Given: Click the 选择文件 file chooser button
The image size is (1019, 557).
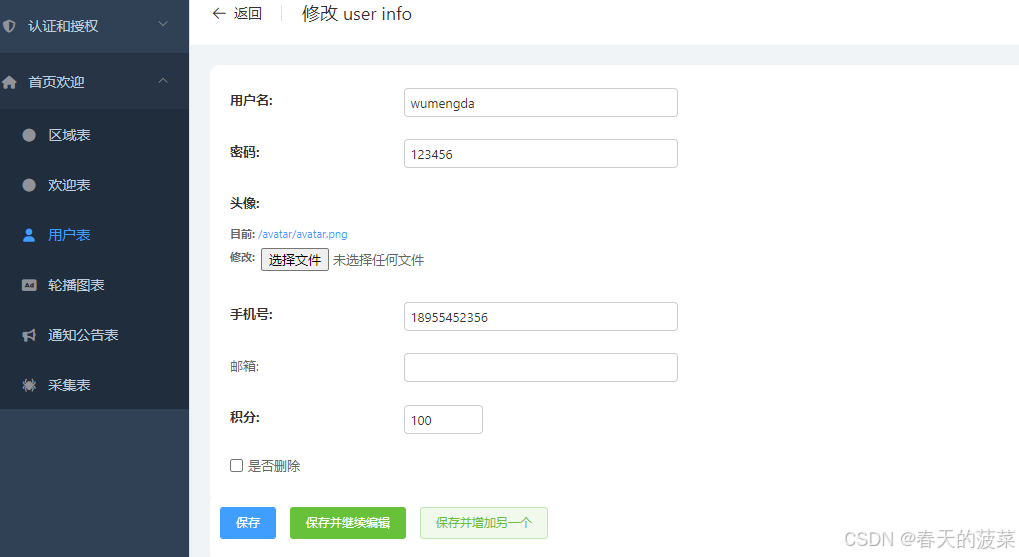Looking at the screenshot, I should pos(295,260).
